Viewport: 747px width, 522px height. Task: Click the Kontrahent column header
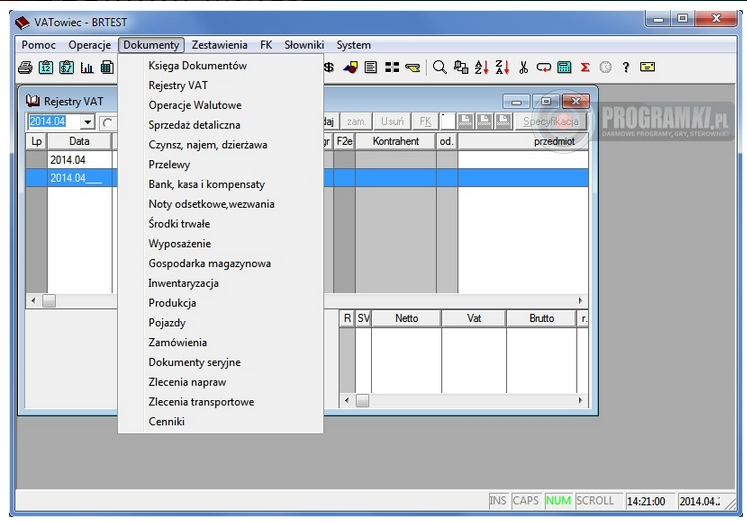point(395,141)
